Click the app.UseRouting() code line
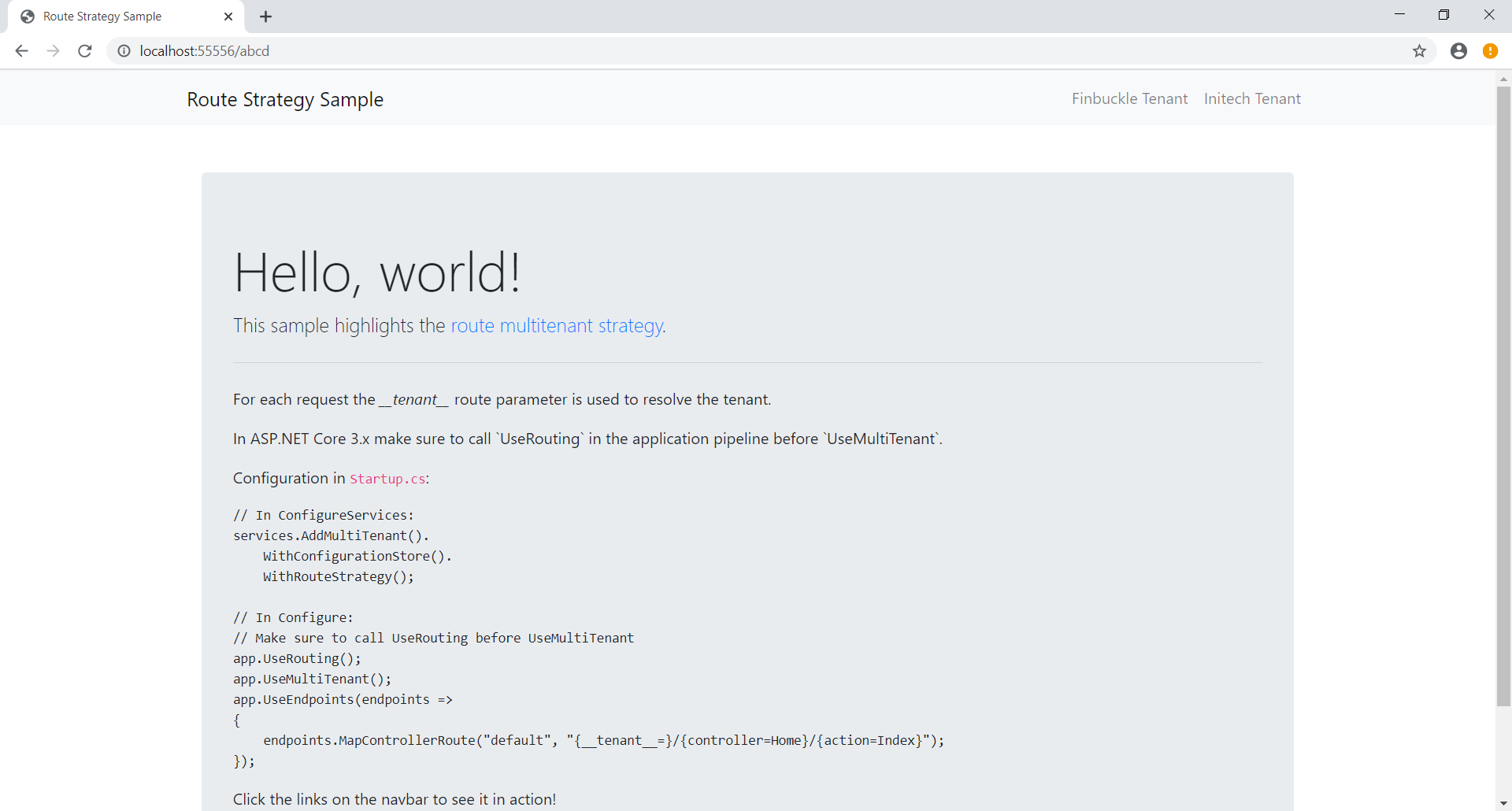This screenshot has width=1512, height=811. pyautogui.click(x=297, y=658)
